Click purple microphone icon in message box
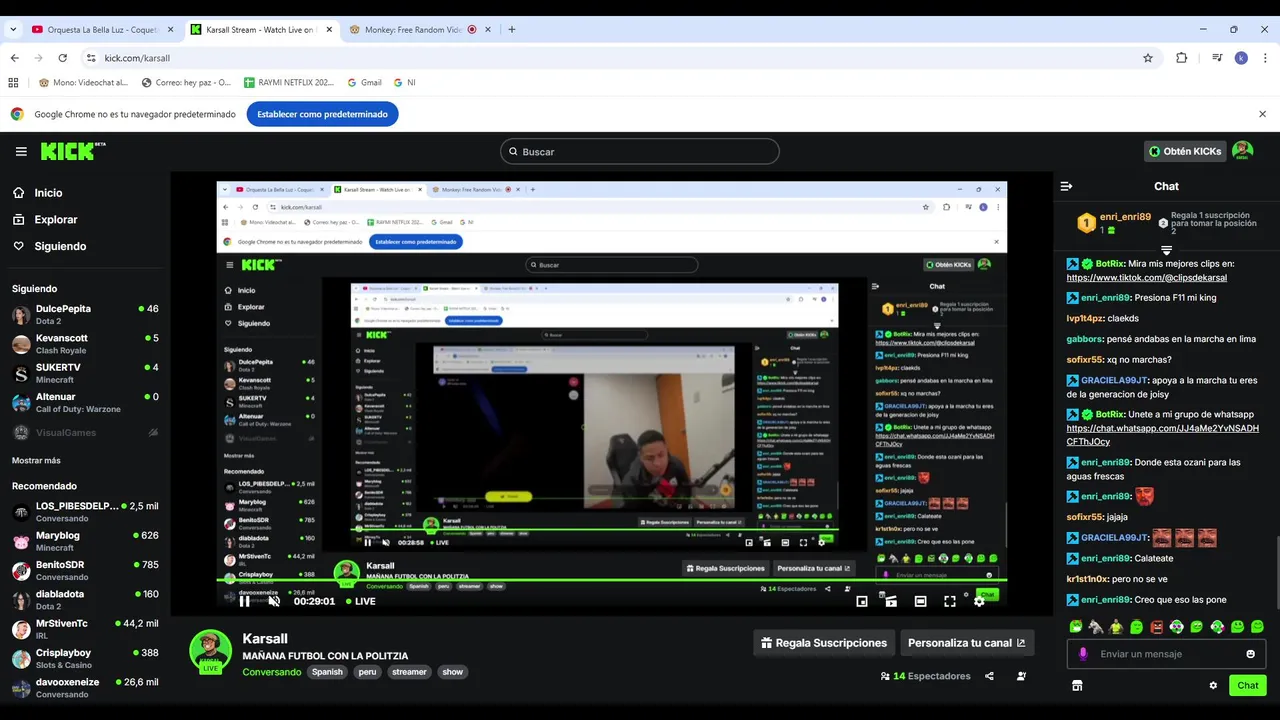Image resolution: width=1280 pixels, height=720 pixels. pos(1083,654)
